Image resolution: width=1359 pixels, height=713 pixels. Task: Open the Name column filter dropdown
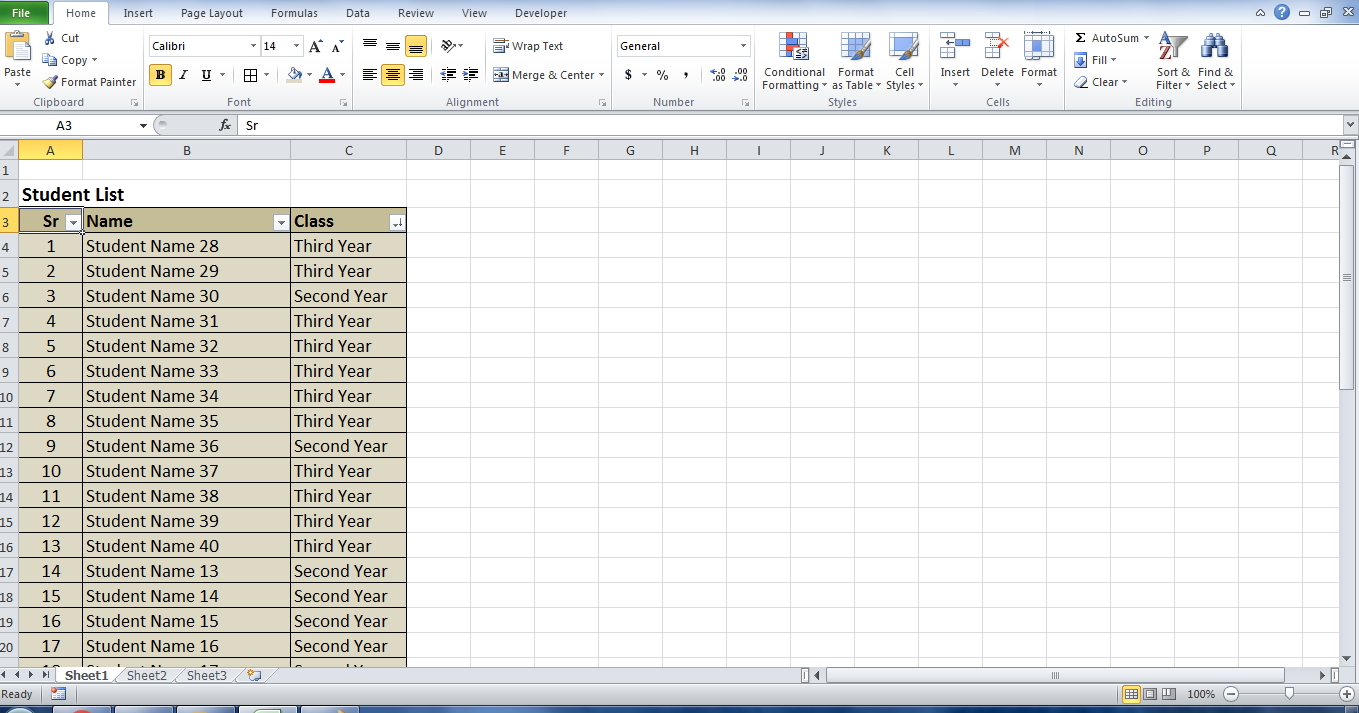click(281, 223)
